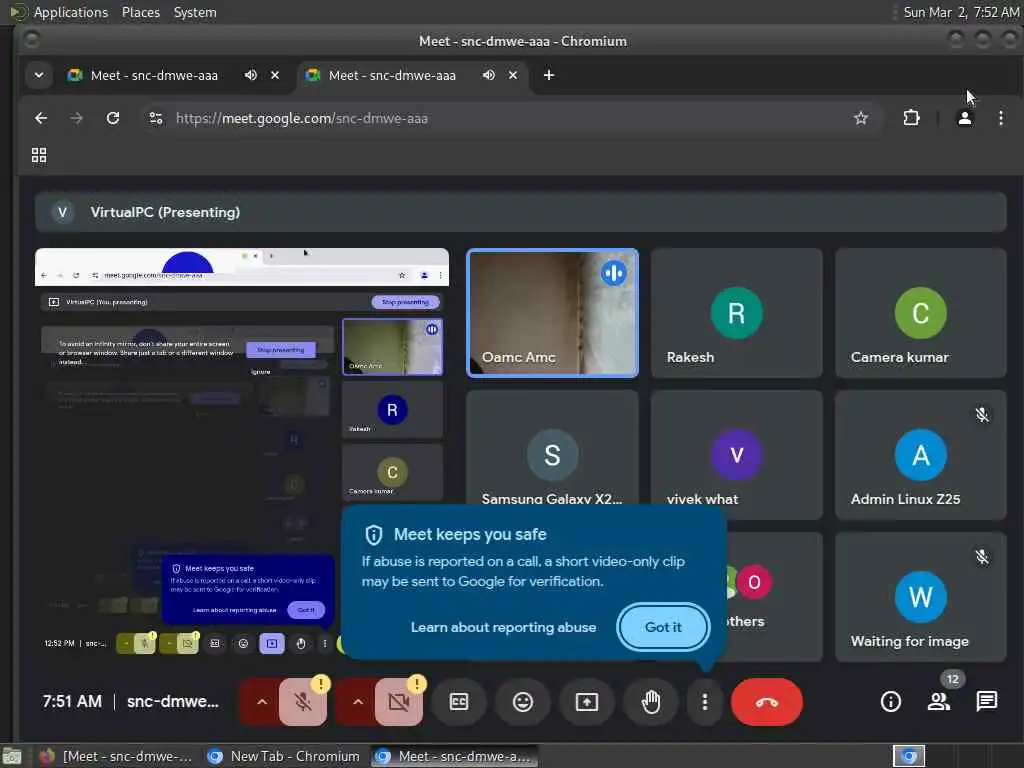
Task: Switch to the first [Meet - snc-dmwe taskbar window
Action: coord(117,756)
